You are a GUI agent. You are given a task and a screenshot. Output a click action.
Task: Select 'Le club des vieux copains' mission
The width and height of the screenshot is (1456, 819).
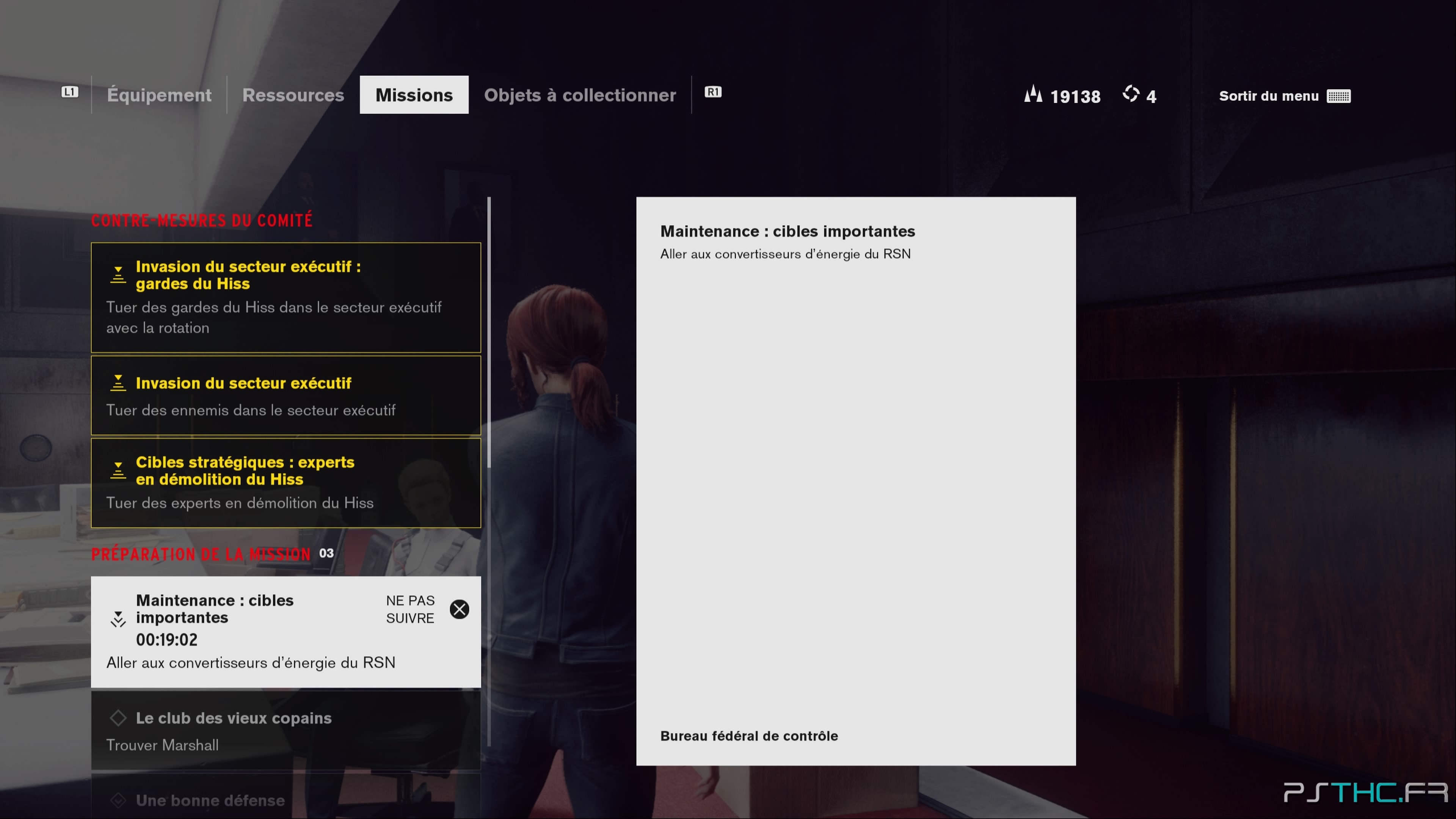click(x=286, y=730)
